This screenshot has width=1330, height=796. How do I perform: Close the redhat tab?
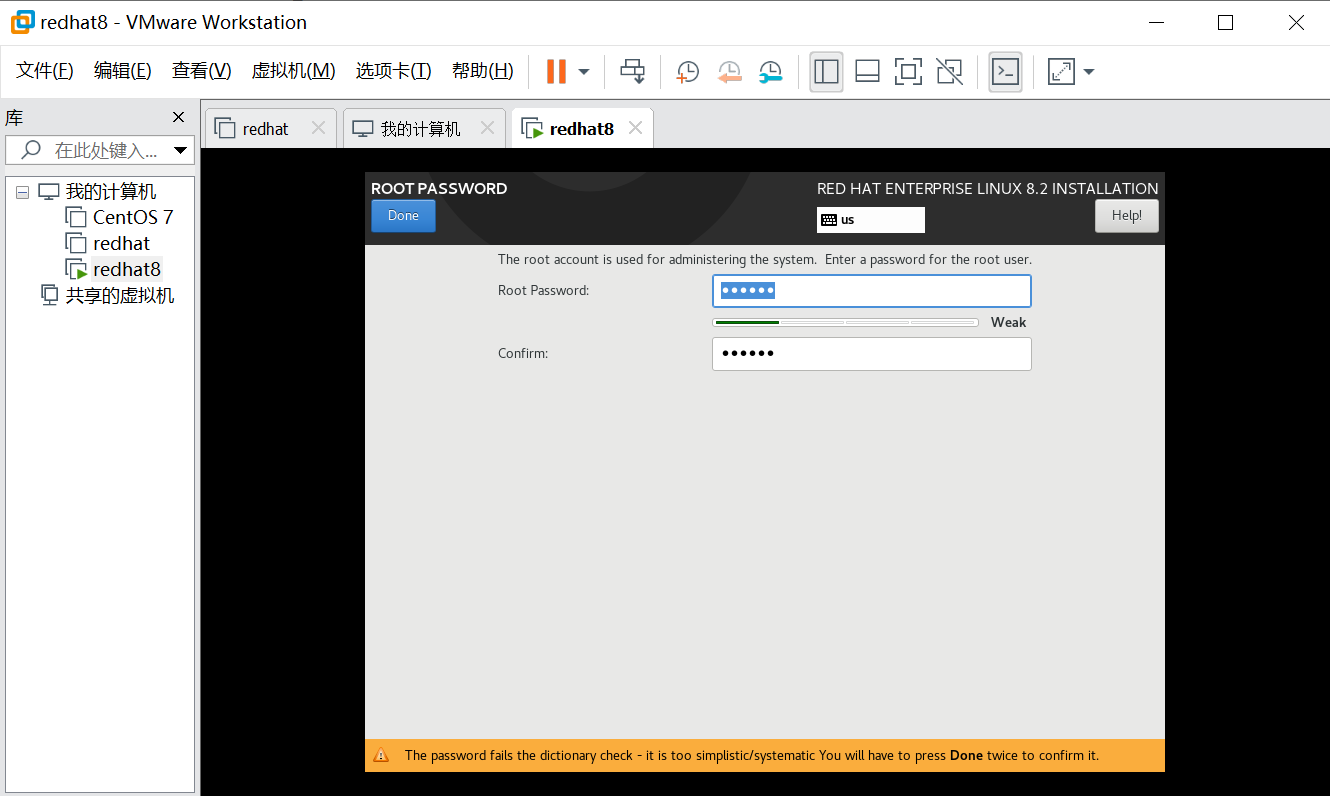pyautogui.click(x=319, y=128)
